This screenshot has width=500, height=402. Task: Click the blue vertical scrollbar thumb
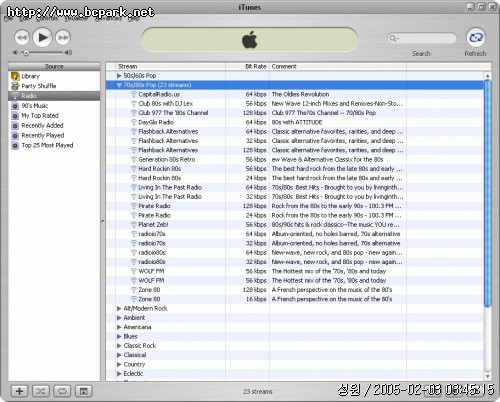click(487, 193)
